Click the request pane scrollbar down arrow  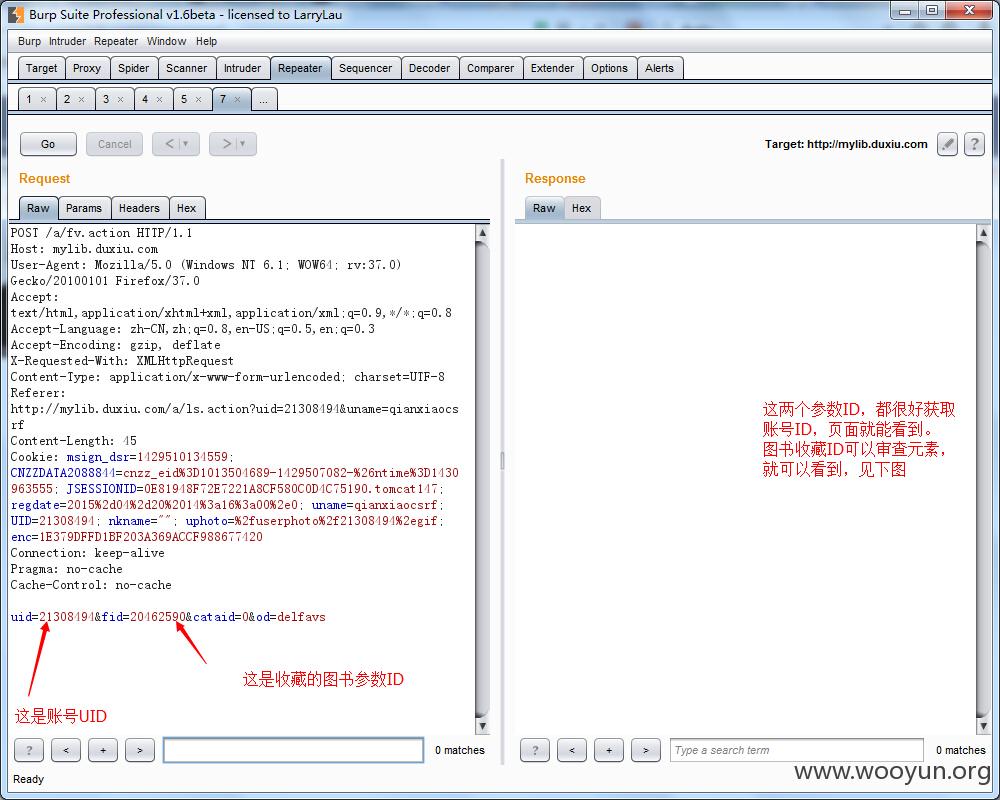click(x=483, y=726)
